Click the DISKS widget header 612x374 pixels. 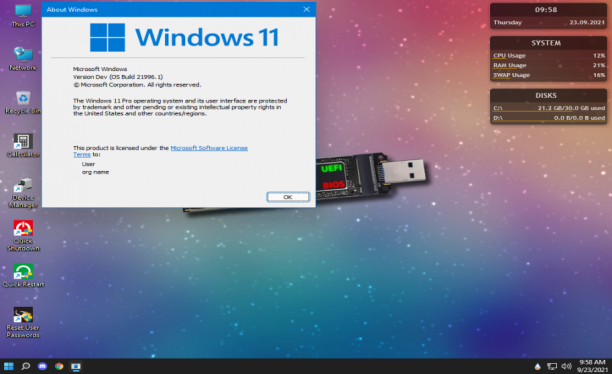546,96
